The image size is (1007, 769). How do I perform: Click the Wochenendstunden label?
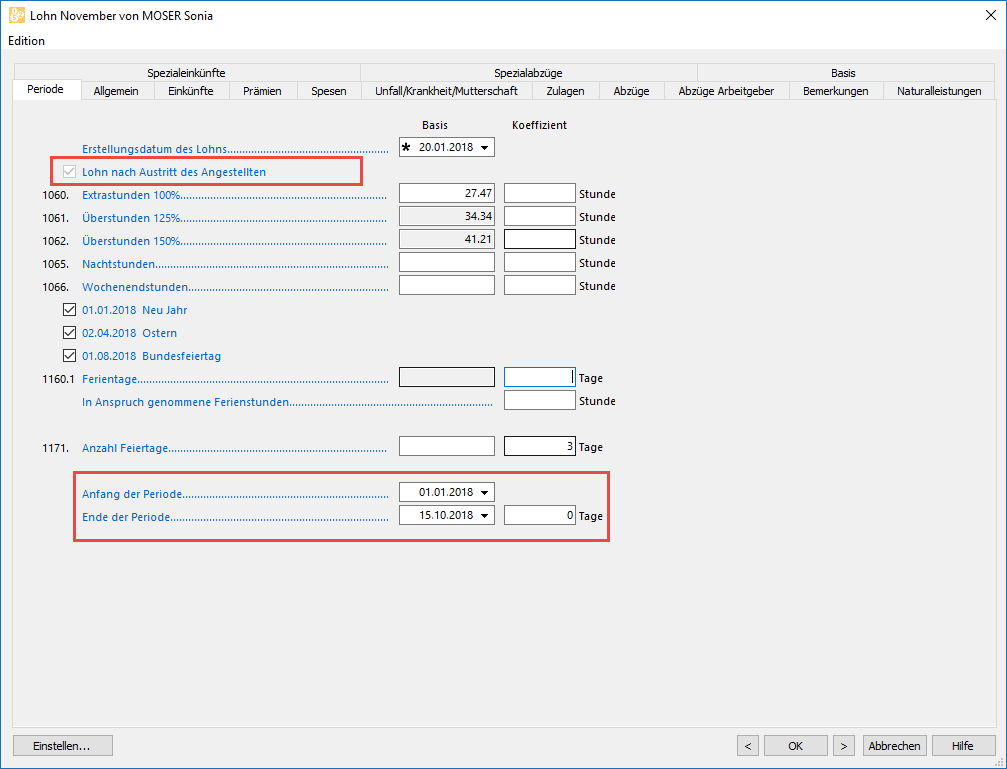pyautogui.click(x=135, y=287)
